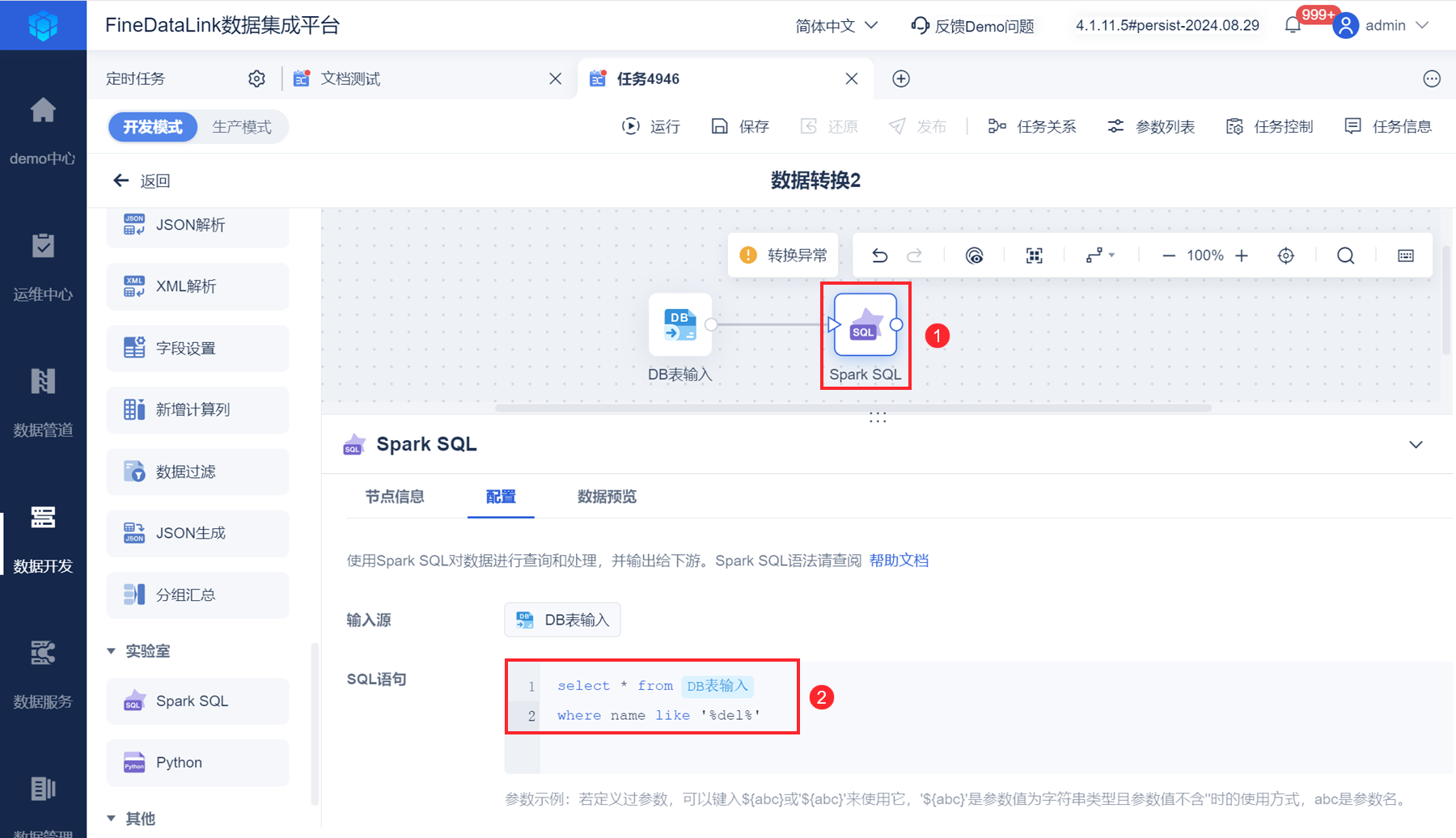Close the 文档测试 tab
This screenshot has height=838, width=1456.
[555, 78]
